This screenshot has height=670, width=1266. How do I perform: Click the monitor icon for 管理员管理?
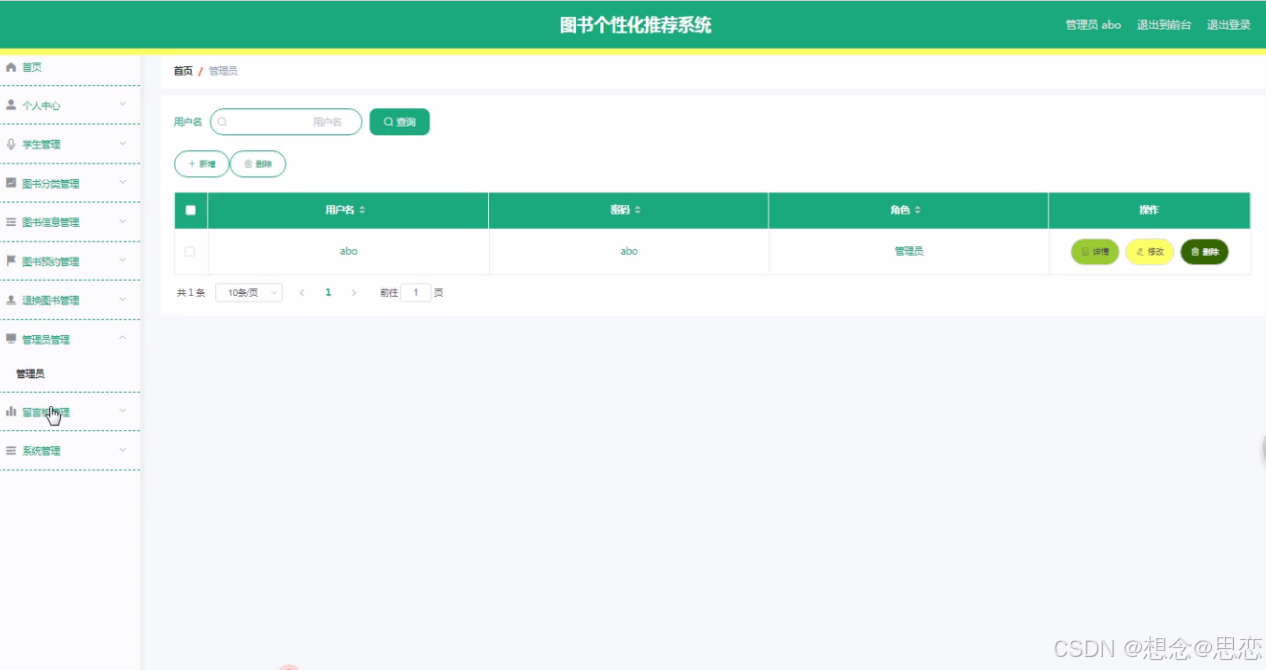[11, 339]
